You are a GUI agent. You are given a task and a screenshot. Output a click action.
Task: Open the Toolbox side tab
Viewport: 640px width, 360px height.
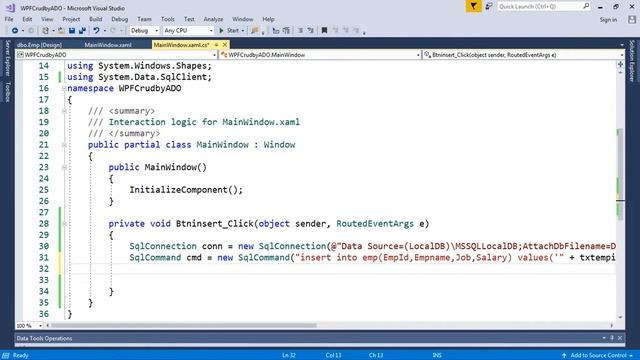click(x=7, y=91)
